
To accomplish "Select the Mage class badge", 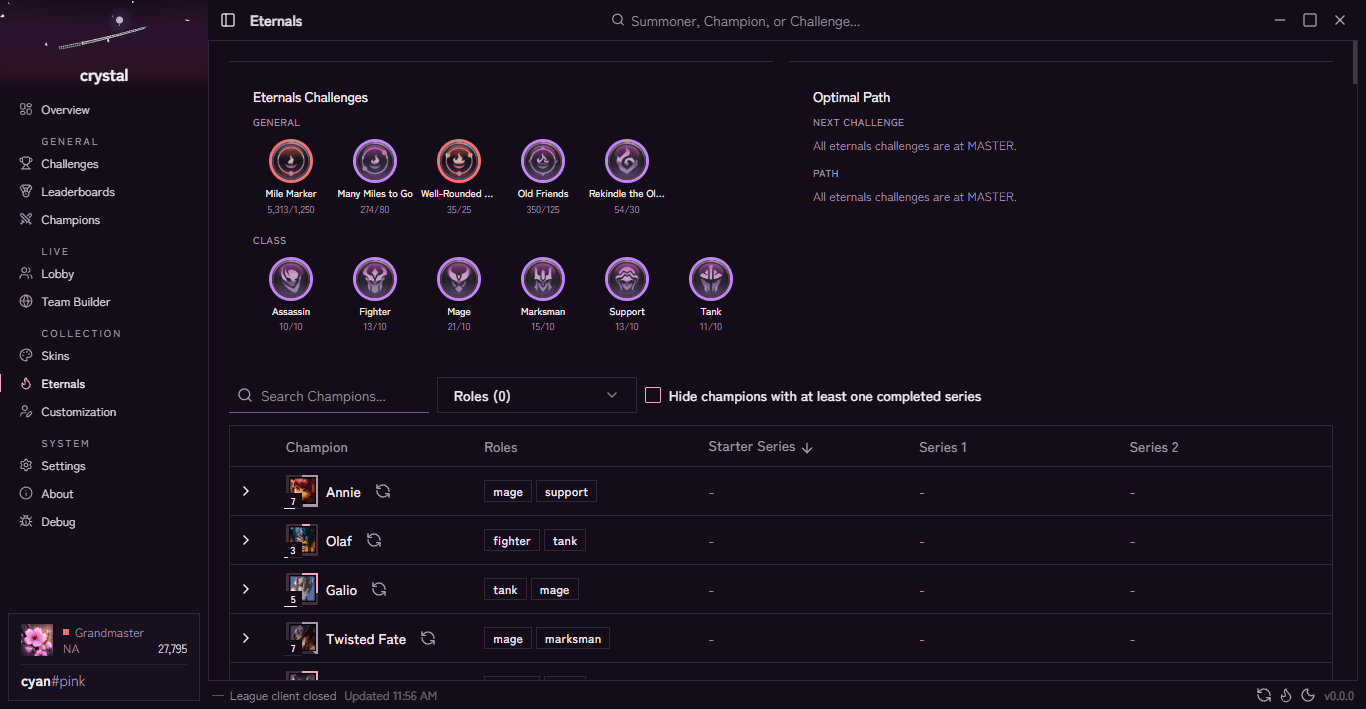I will tap(459, 279).
